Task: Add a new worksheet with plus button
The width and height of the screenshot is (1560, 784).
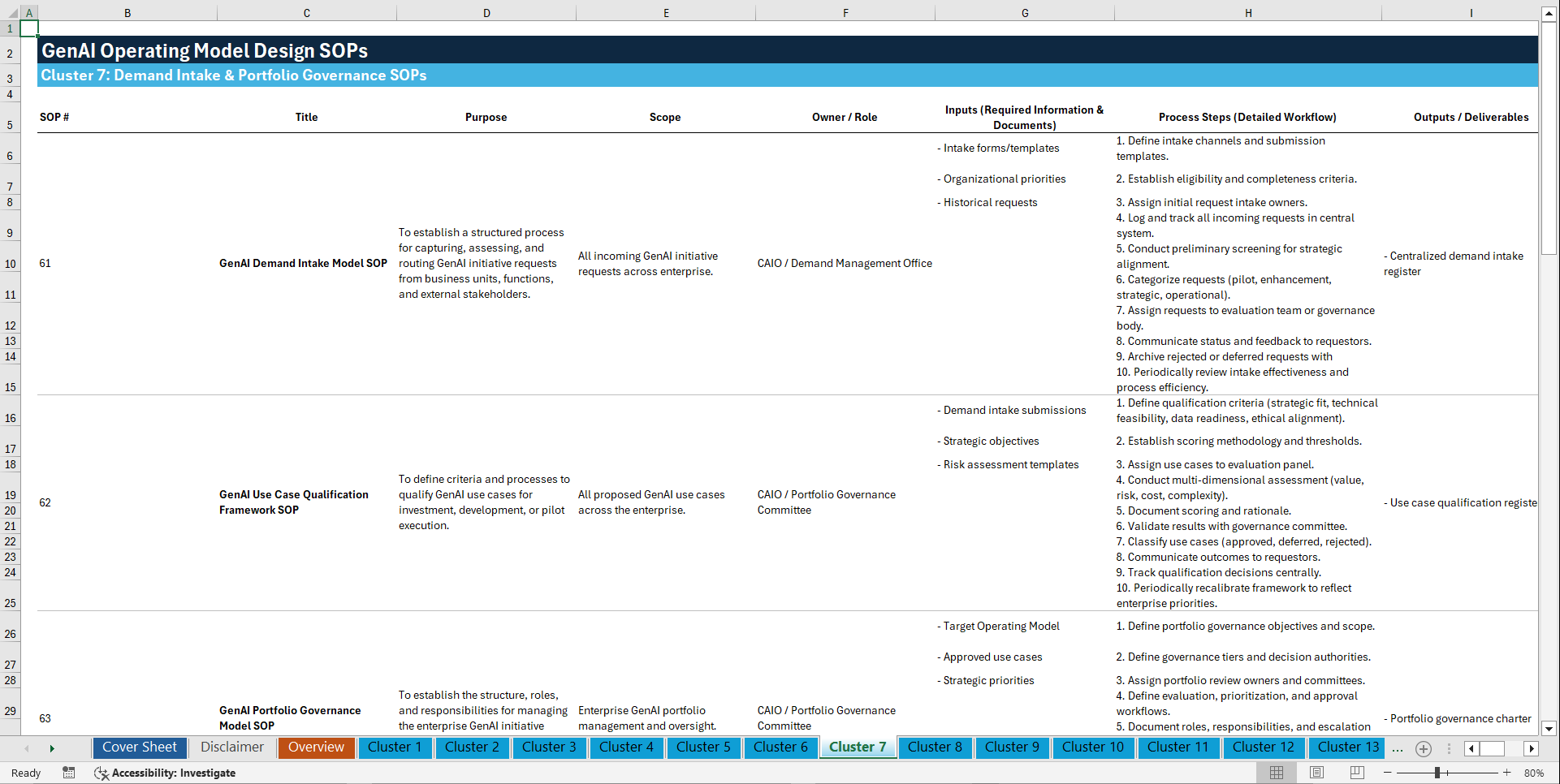Action: click(x=1423, y=748)
